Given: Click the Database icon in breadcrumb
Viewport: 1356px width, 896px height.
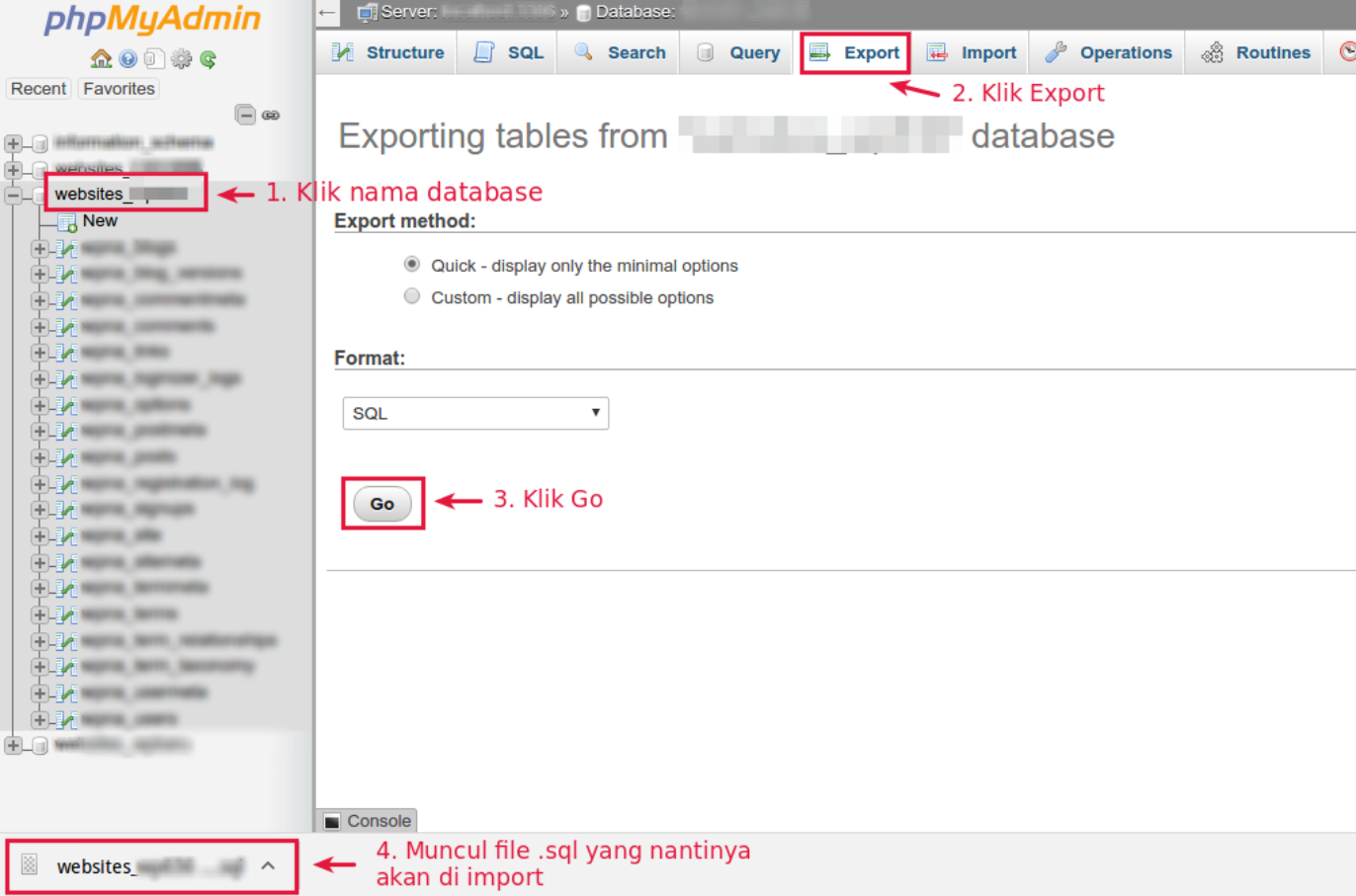Looking at the screenshot, I should tap(583, 13).
